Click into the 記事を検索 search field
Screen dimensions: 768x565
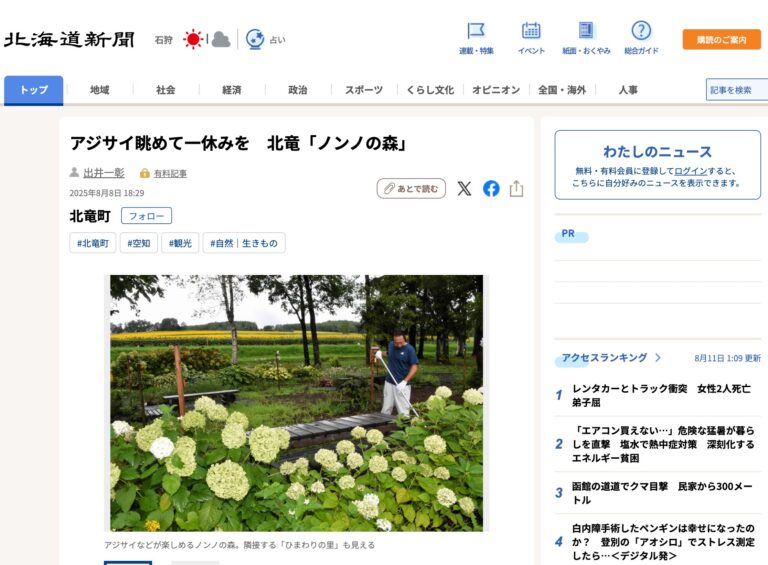click(736, 90)
